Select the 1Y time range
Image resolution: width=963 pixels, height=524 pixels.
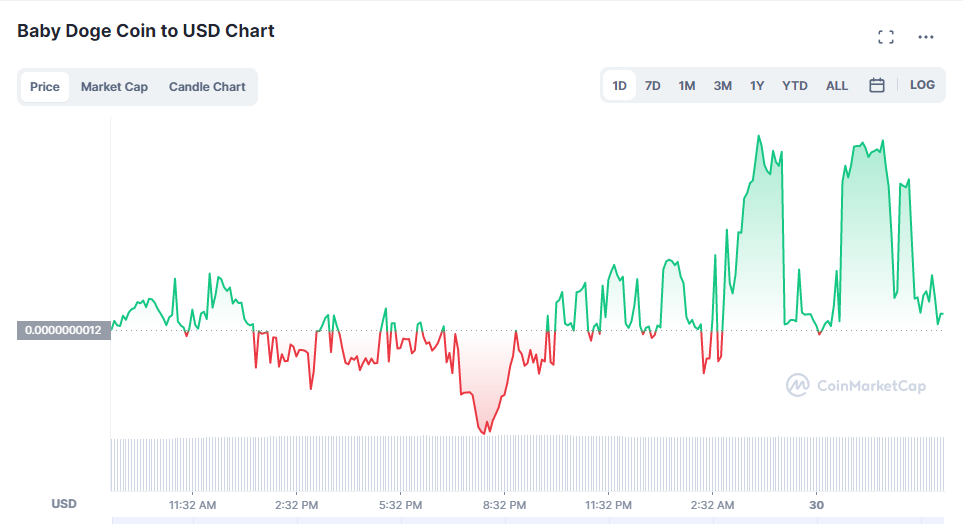(x=757, y=85)
